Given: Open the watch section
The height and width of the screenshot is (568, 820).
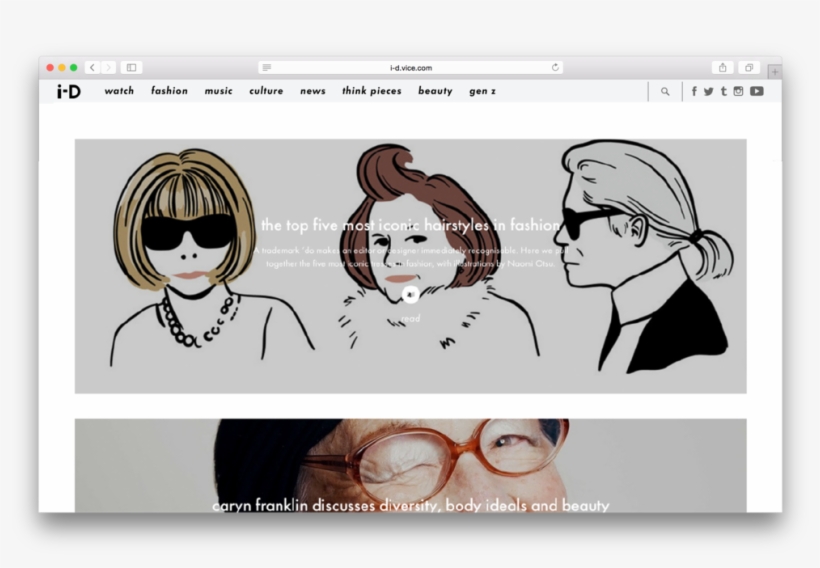Looking at the screenshot, I should [x=119, y=91].
